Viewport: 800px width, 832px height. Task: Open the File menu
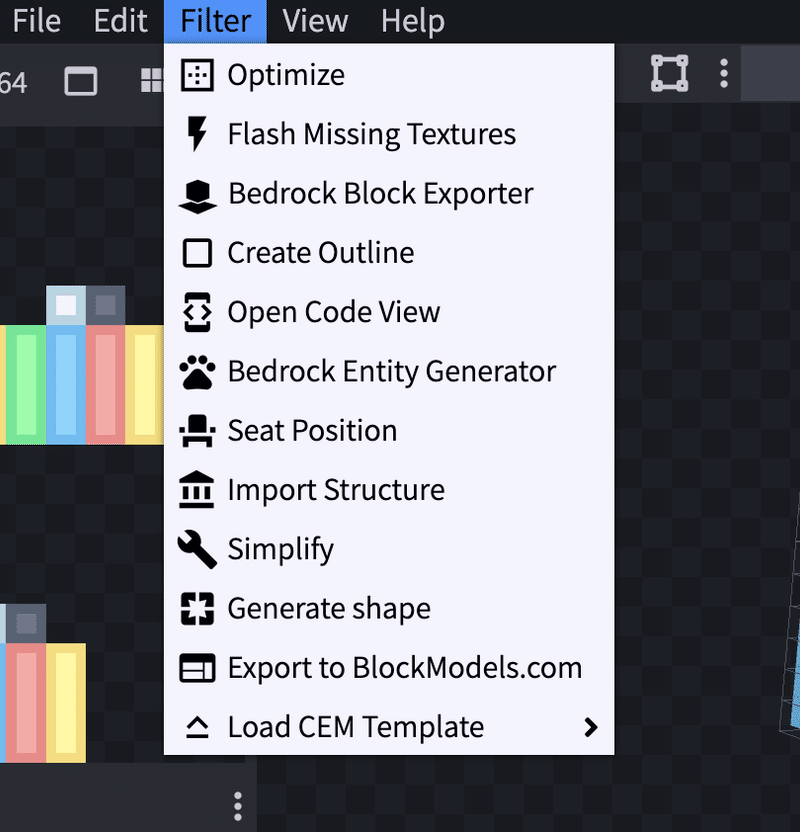click(x=37, y=21)
